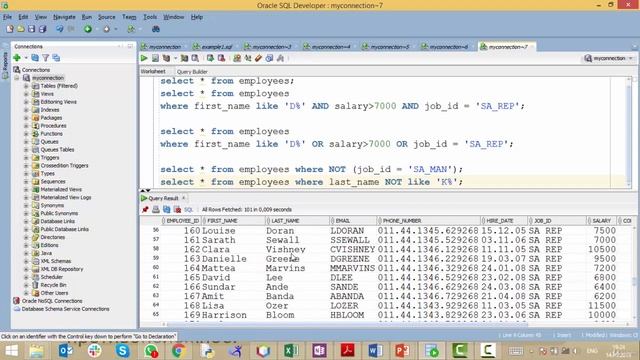The image size is (640, 360).
Task: Click the Undo arrow icon in main toolbar
Action: [x=60, y=29]
